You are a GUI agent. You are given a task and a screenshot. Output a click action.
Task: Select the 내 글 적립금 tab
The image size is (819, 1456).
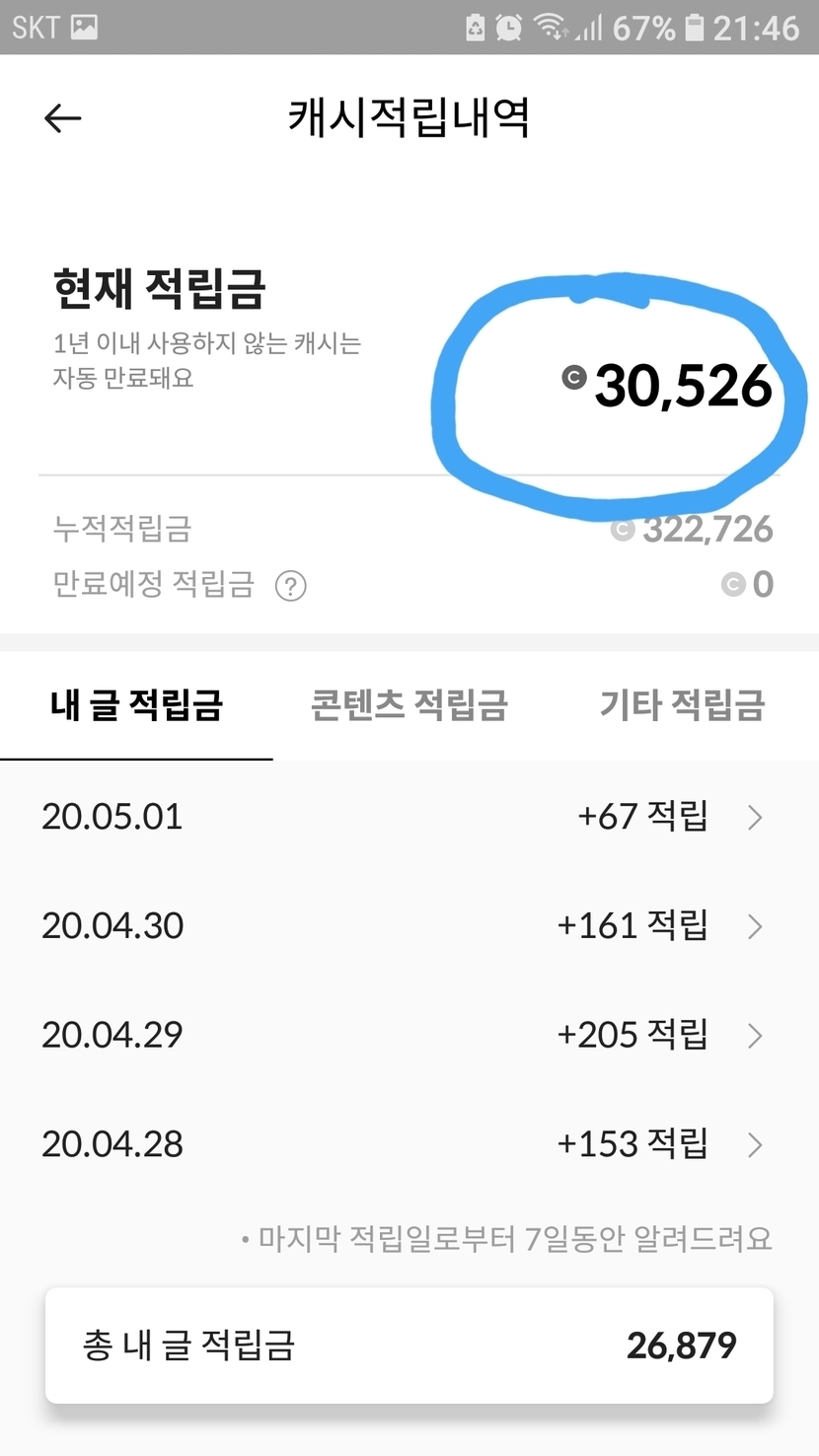136,705
